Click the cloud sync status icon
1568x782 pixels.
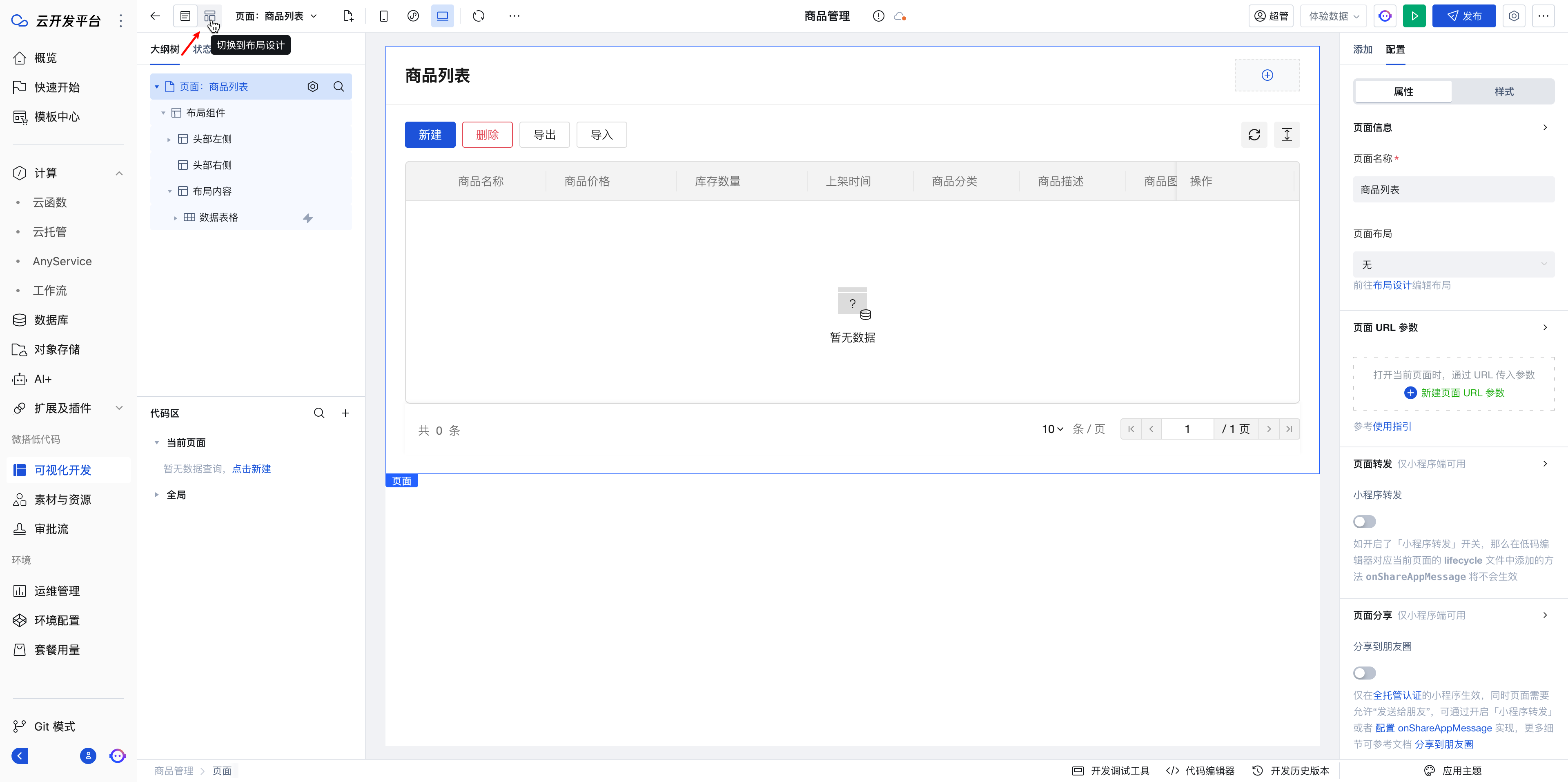coord(900,16)
